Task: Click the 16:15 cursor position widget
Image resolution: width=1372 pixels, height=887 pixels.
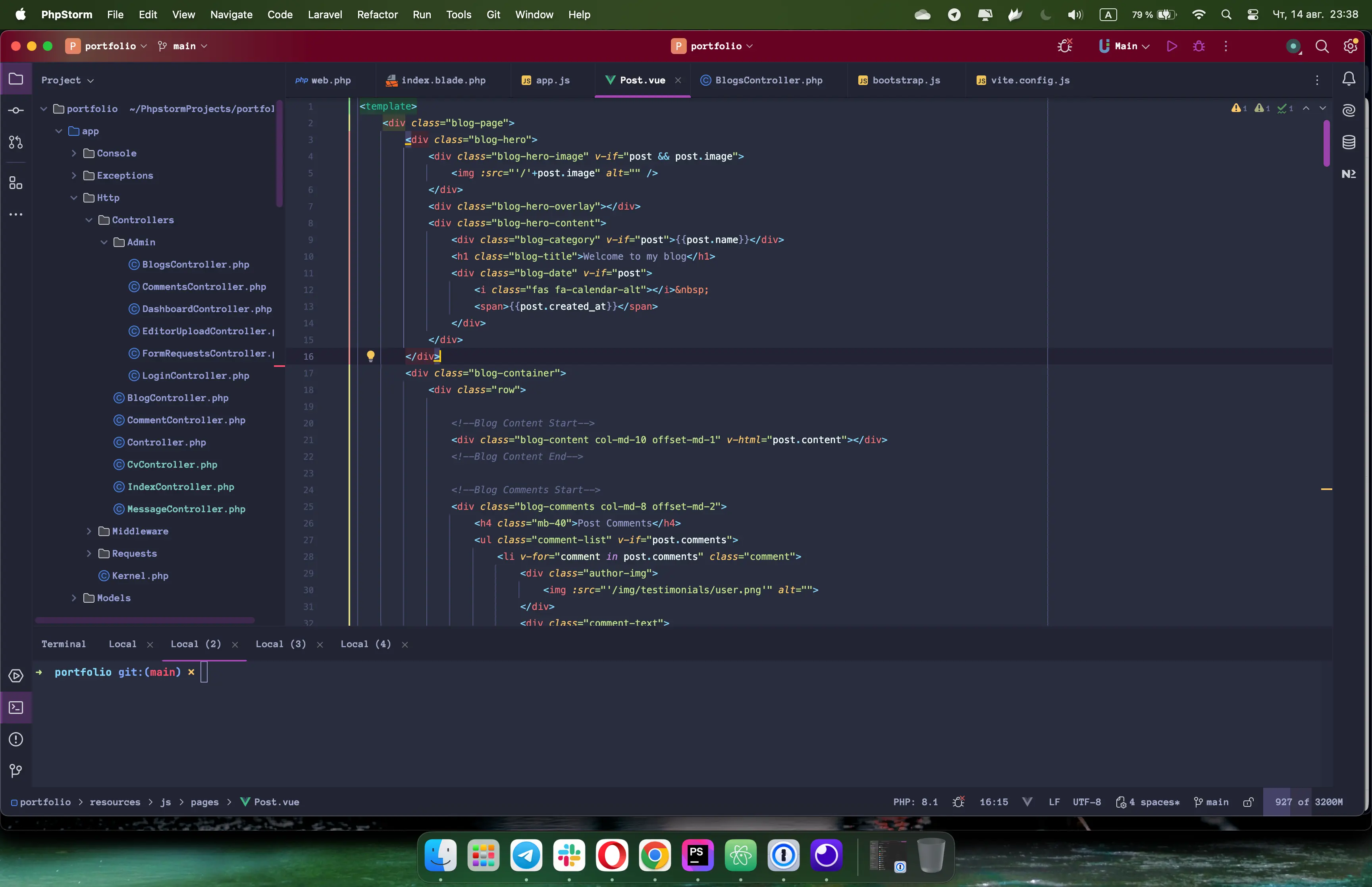Action: 994,802
